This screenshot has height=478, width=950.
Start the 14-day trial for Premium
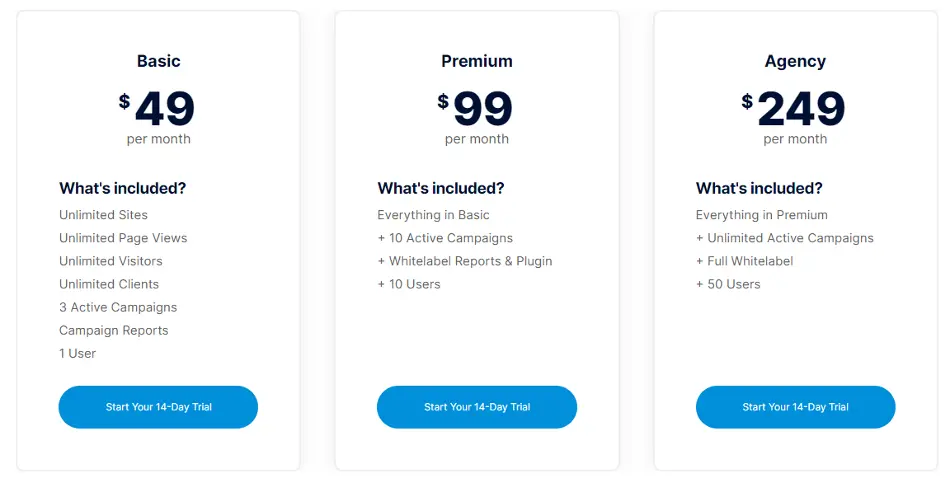click(477, 407)
